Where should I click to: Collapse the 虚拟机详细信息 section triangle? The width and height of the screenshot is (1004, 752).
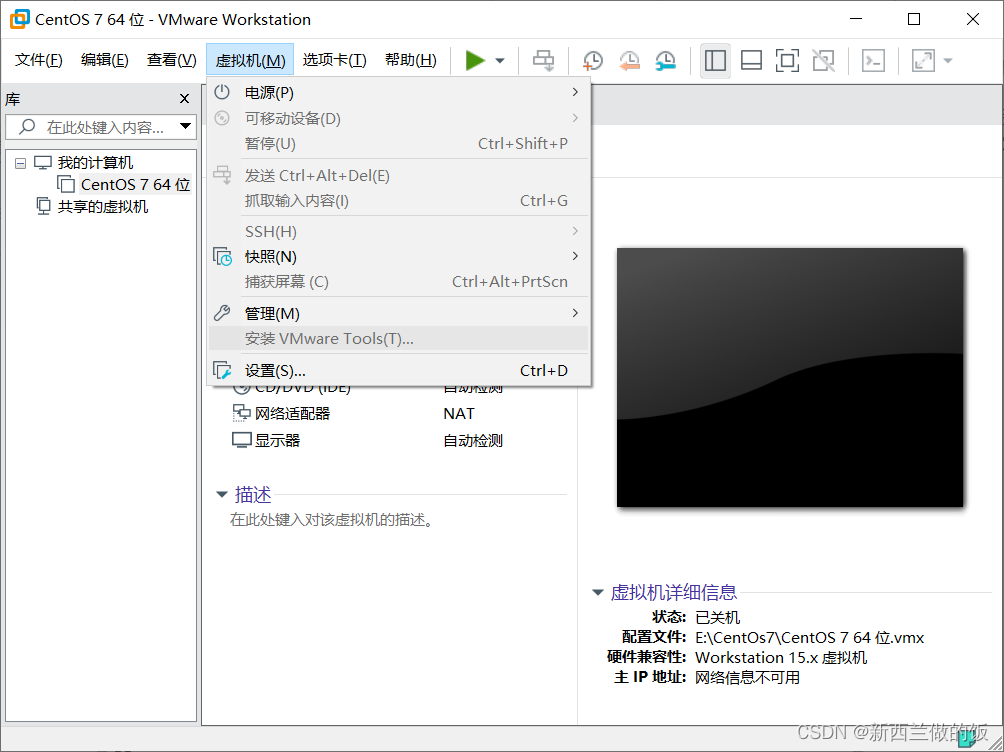597,593
